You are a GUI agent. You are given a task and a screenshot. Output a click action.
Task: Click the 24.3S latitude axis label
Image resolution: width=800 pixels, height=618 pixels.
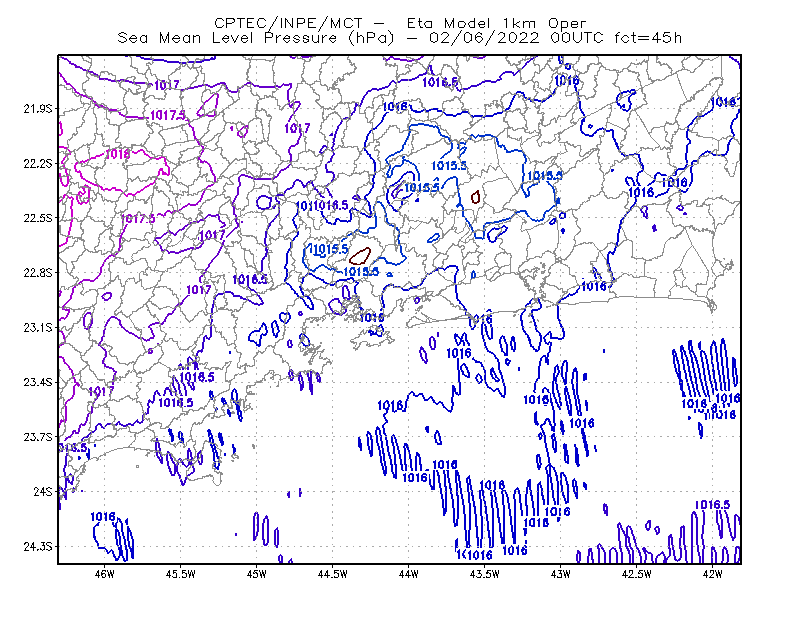[38, 547]
